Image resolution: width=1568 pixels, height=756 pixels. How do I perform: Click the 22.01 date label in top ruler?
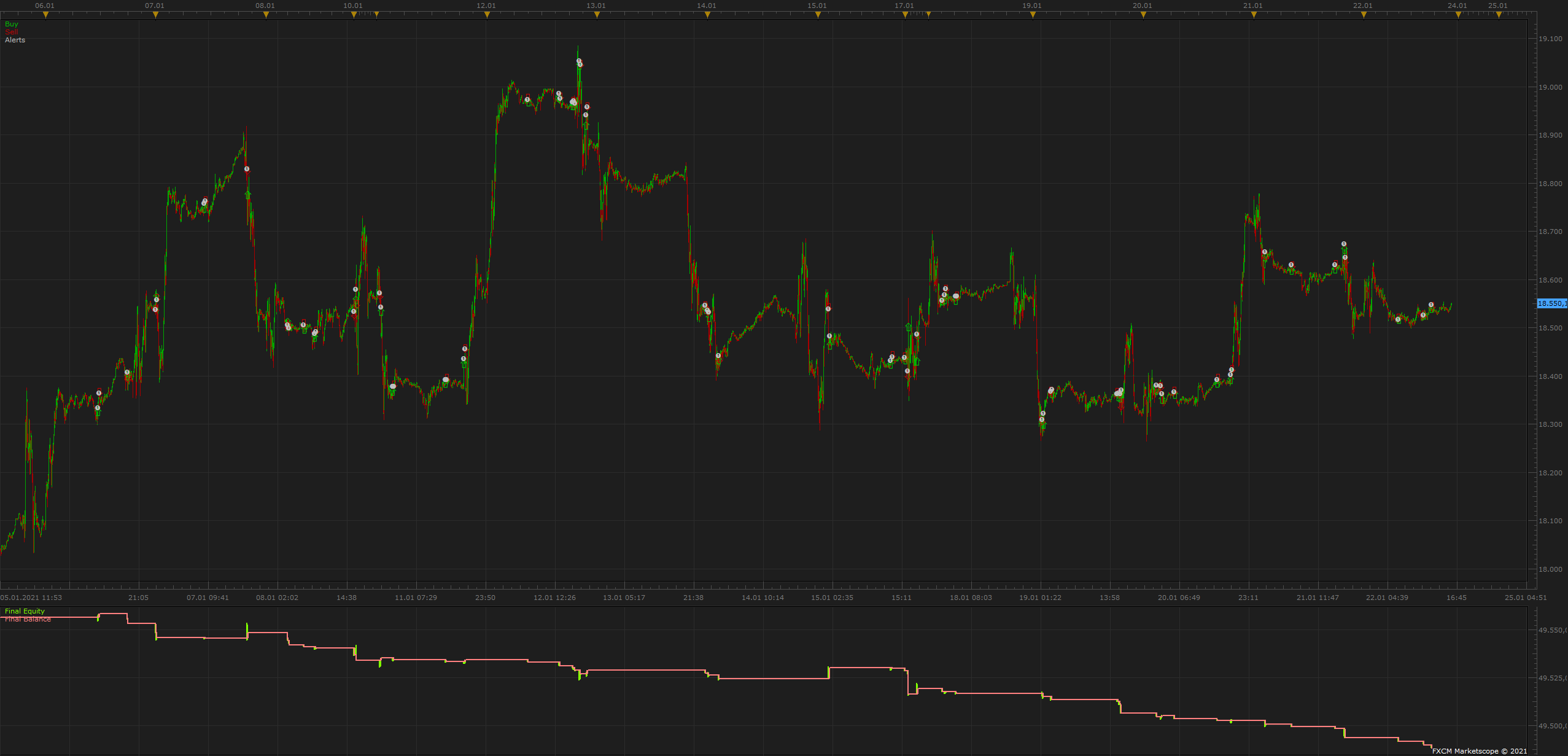point(1362,6)
